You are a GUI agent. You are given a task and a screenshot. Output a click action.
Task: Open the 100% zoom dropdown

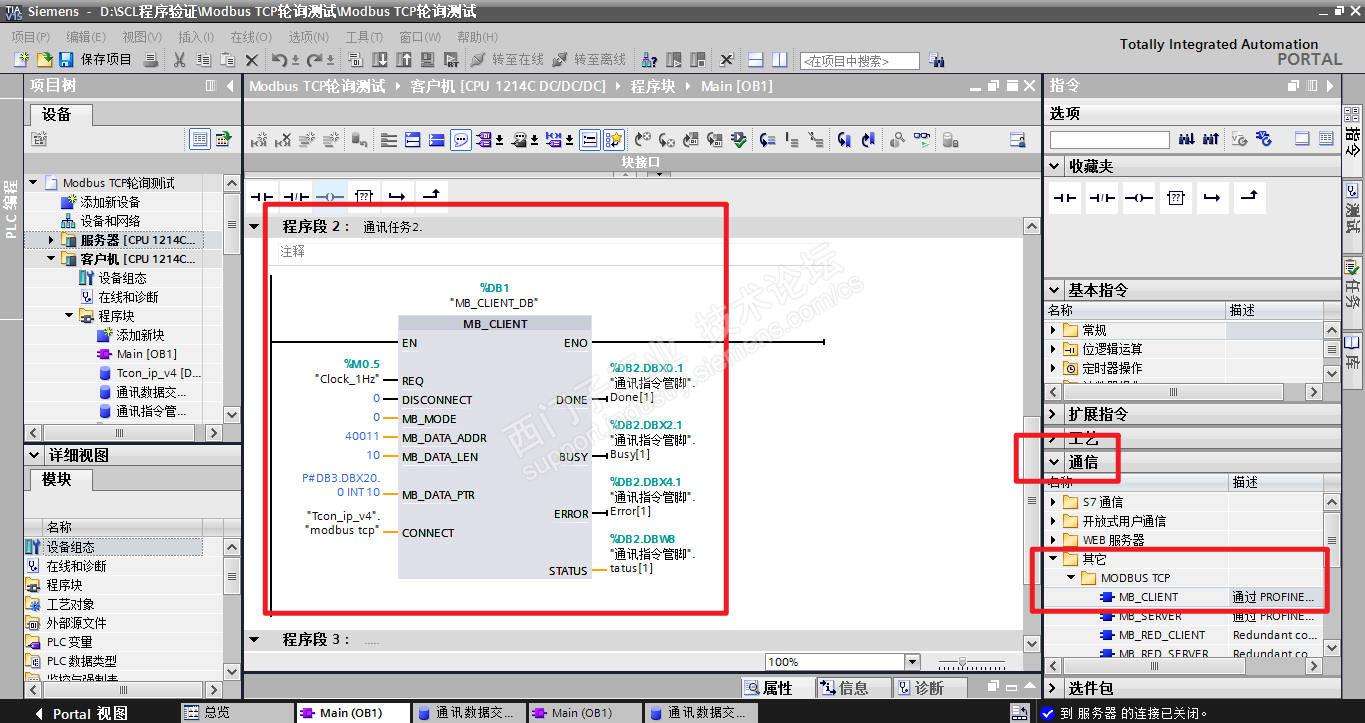coord(911,662)
